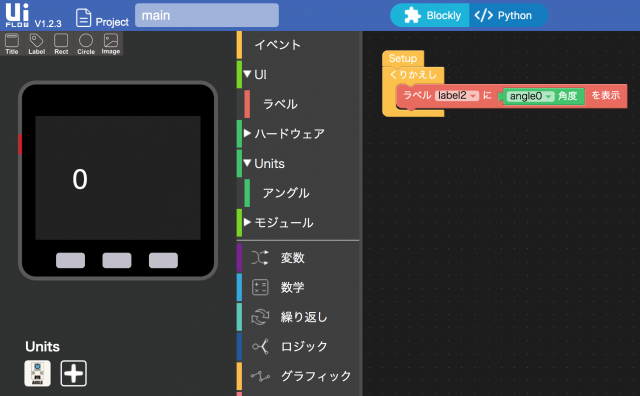640x396 pixels.
Task: Add a new unit with plus button
Action: [x=74, y=373]
